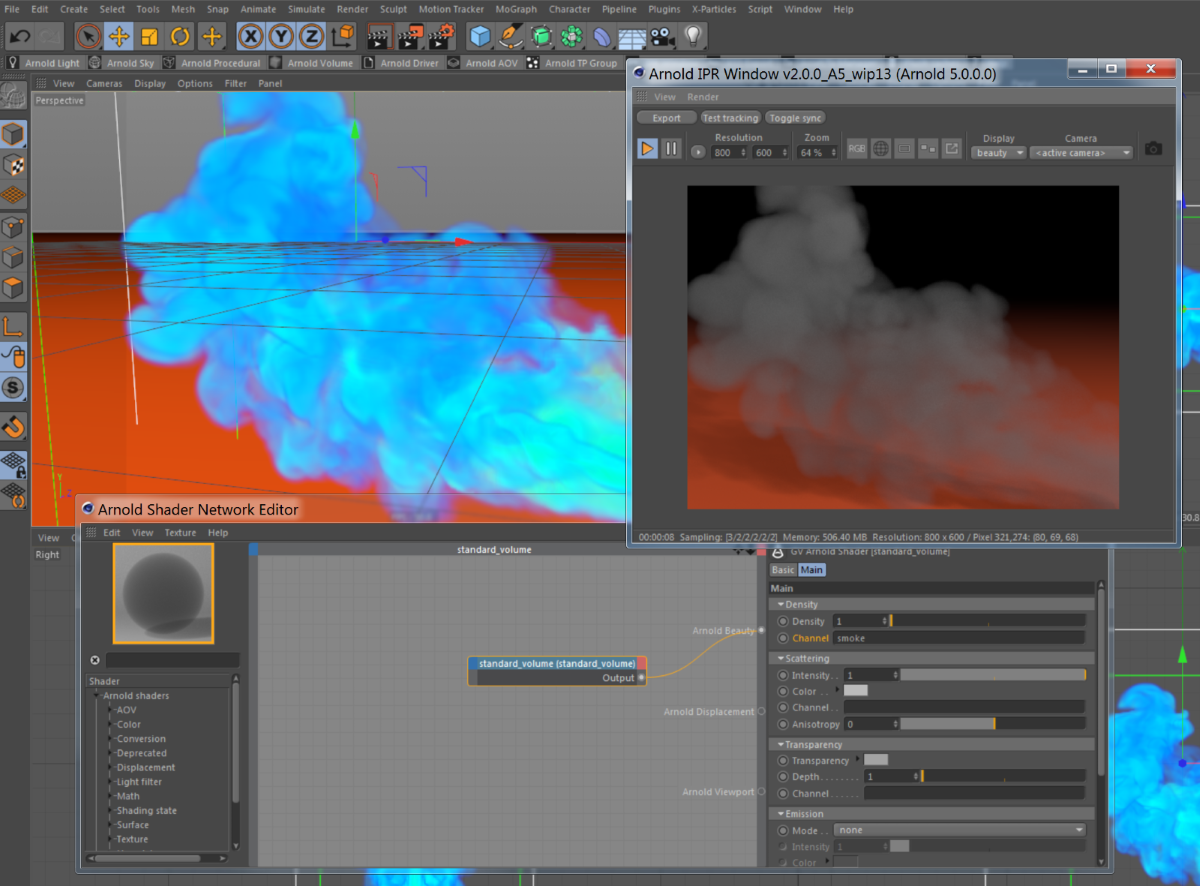Select the Live Selection tool

click(x=88, y=37)
